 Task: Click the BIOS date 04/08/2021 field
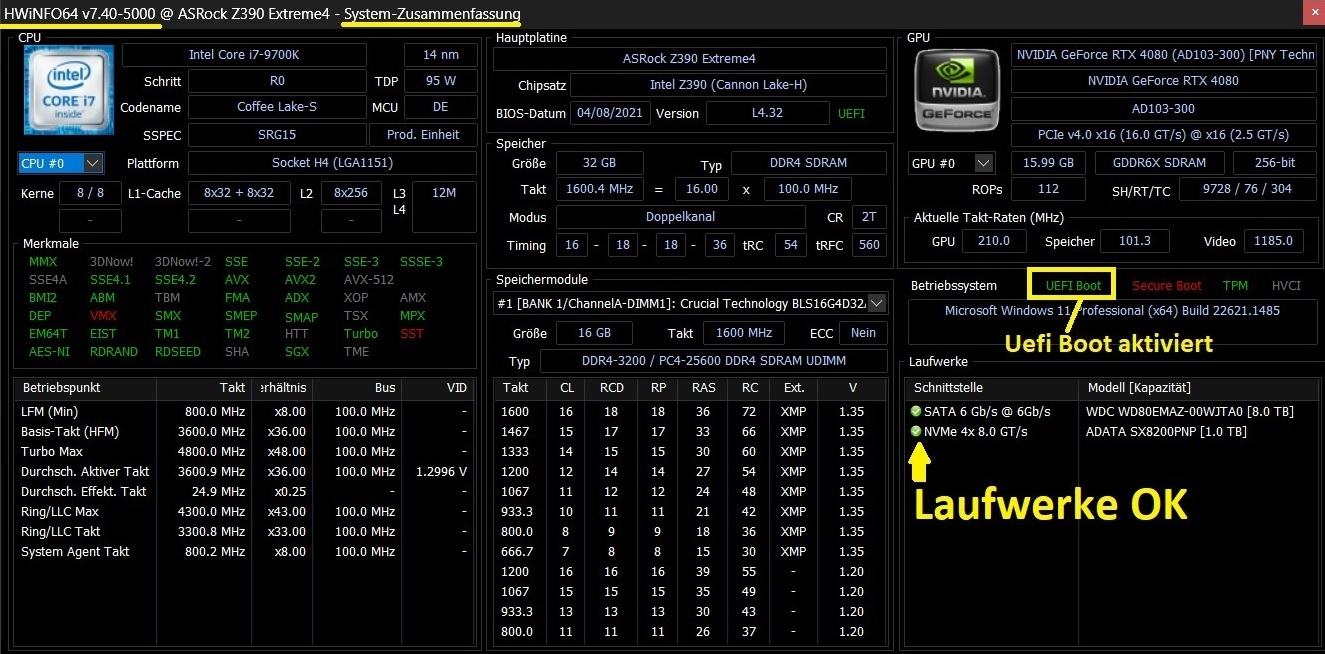(x=611, y=113)
